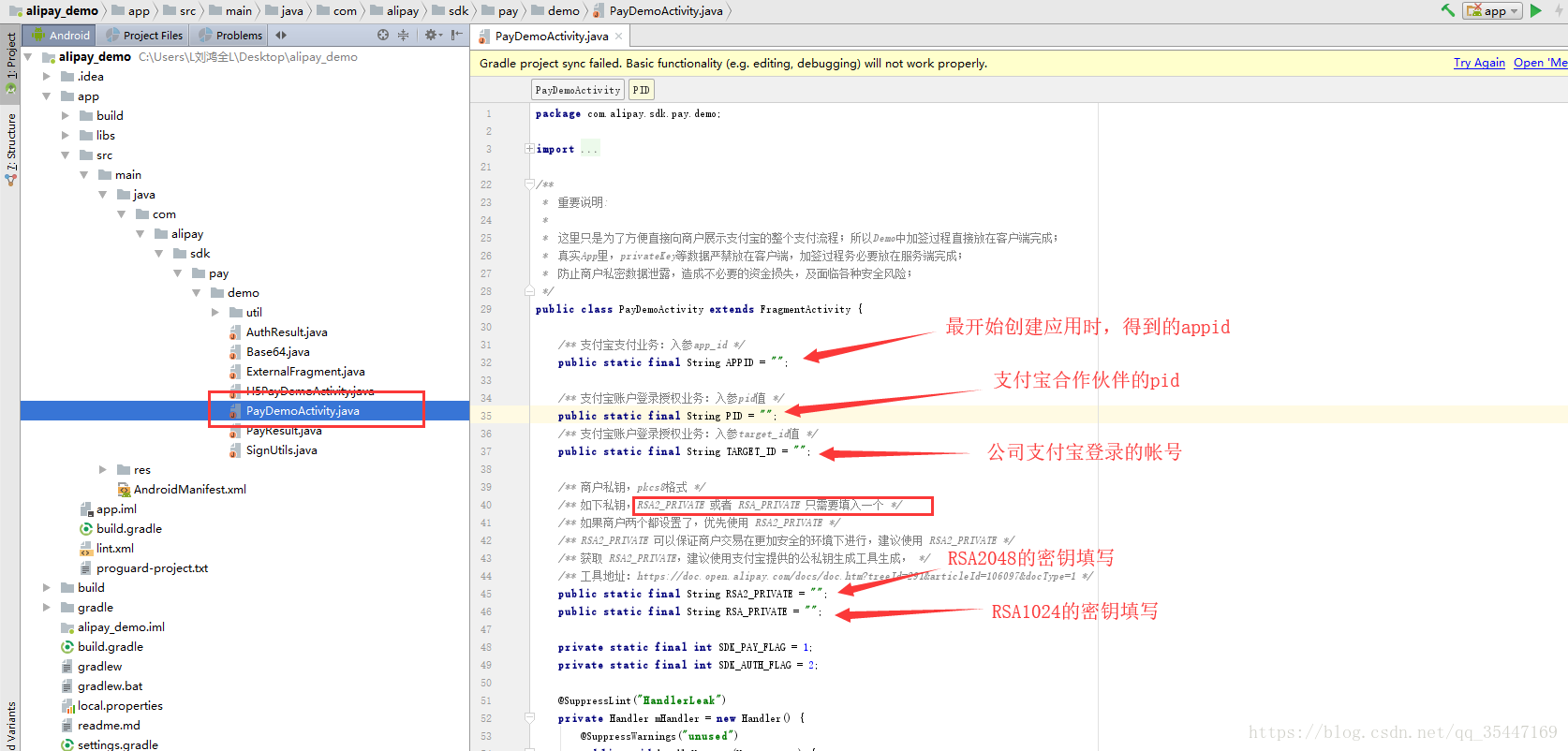This screenshot has width=1568, height=751.
Task: Collapse the Javadoc comment fold on line 22
Action: [529, 184]
